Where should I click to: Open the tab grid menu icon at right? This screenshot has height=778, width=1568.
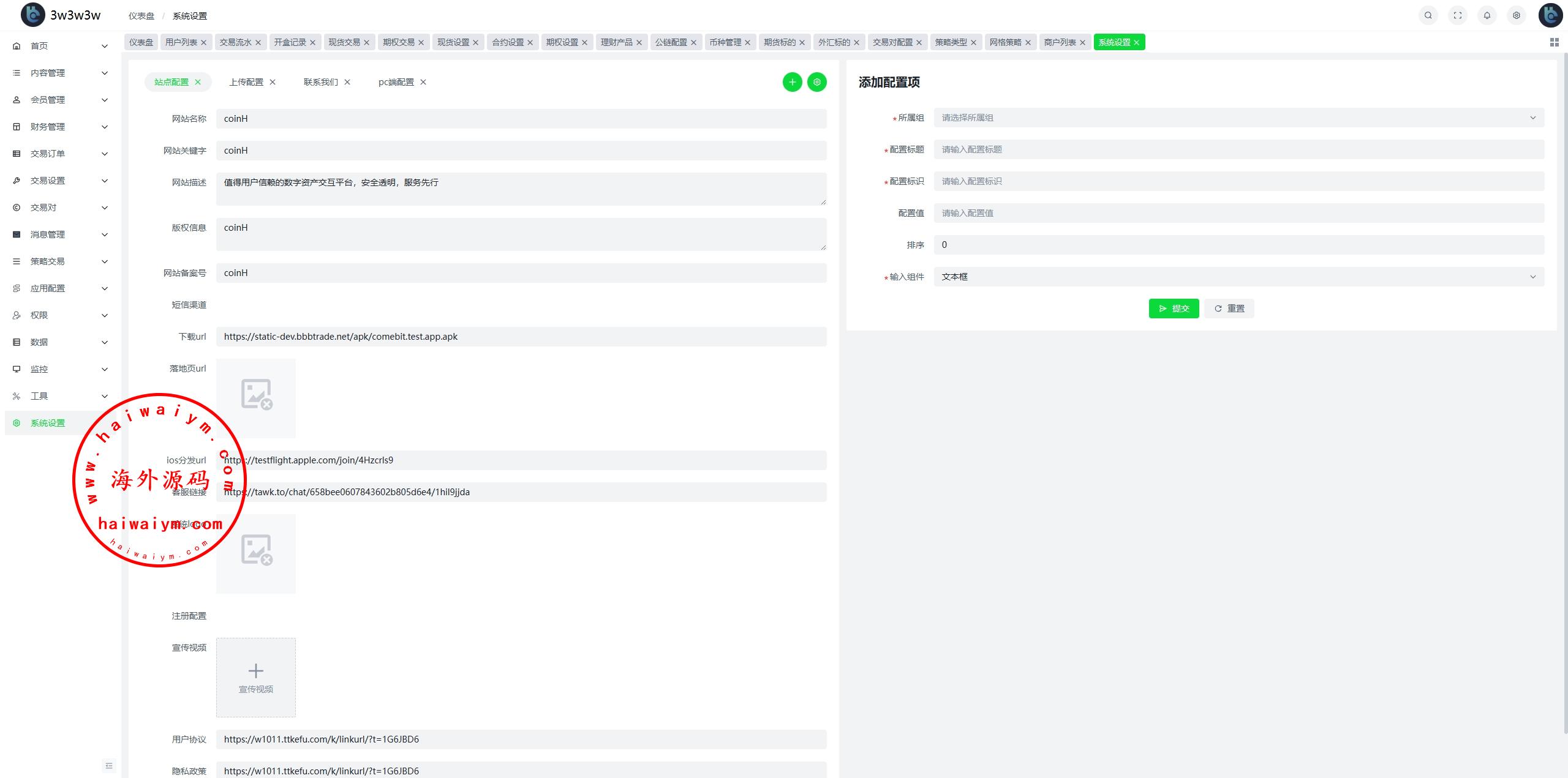[x=1554, y=42]
